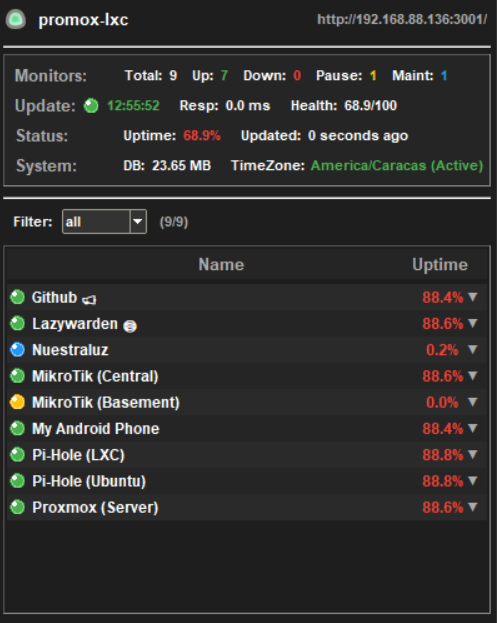
Task: Expand the Nuestraluz row arrow
Action: [x=472, y=349]
